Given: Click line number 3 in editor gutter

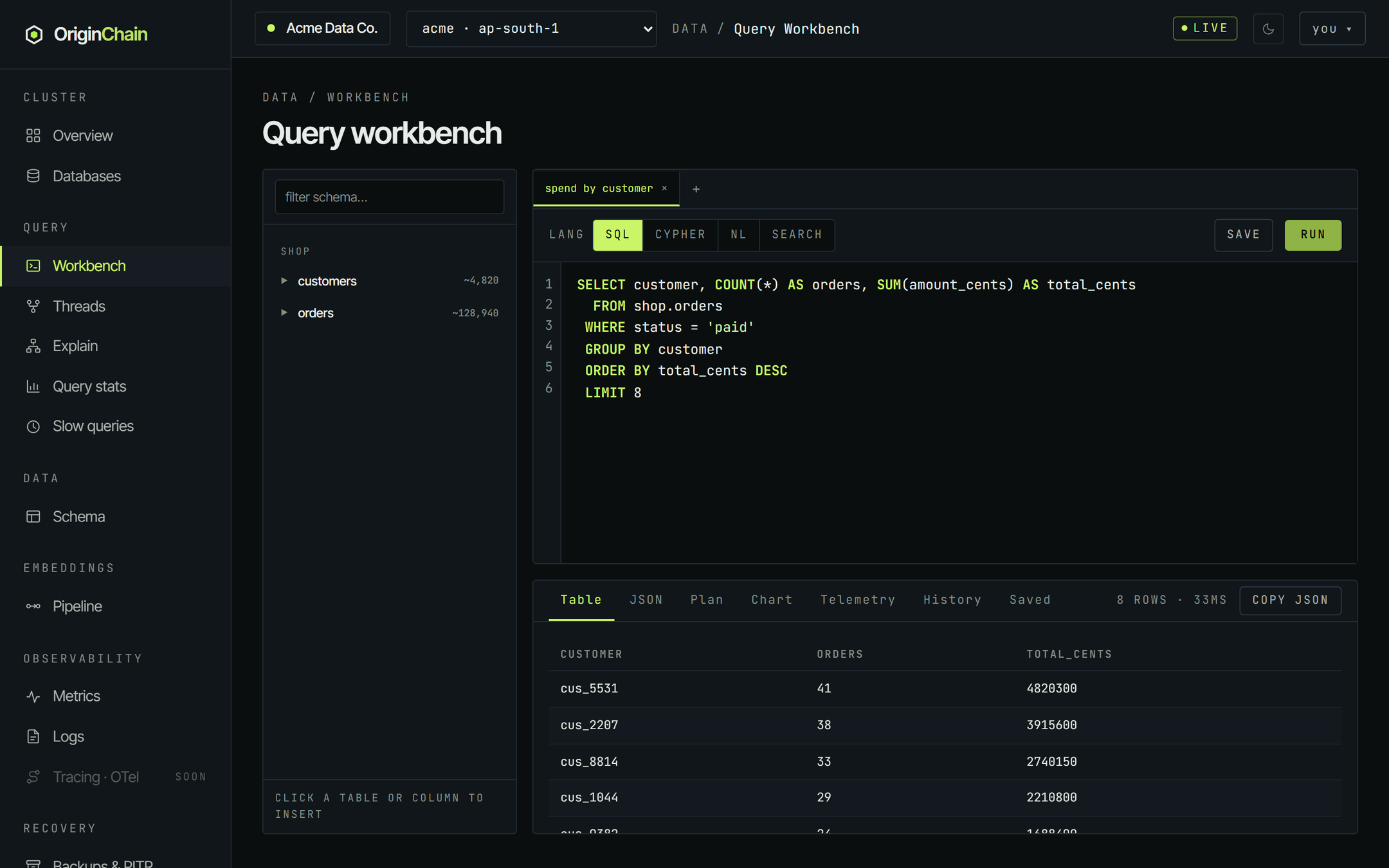Looking at the screenshot, I should 549,325.
